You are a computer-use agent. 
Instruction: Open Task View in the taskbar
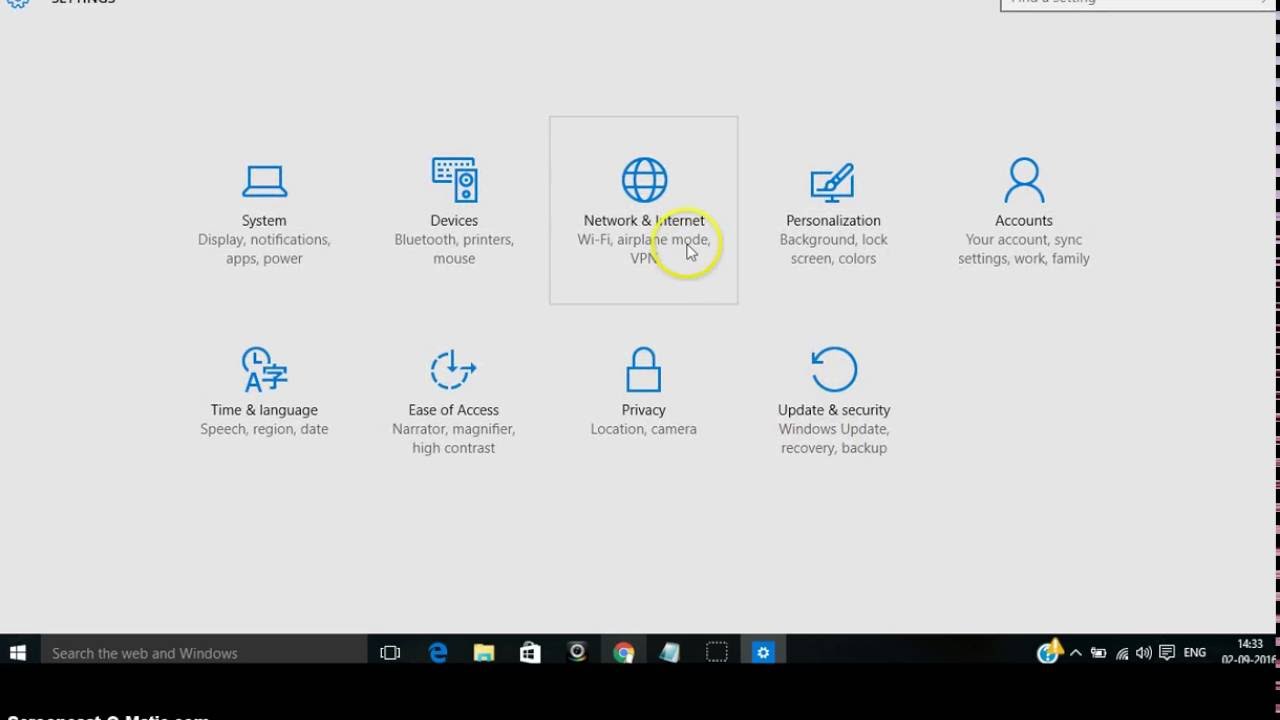390,653
